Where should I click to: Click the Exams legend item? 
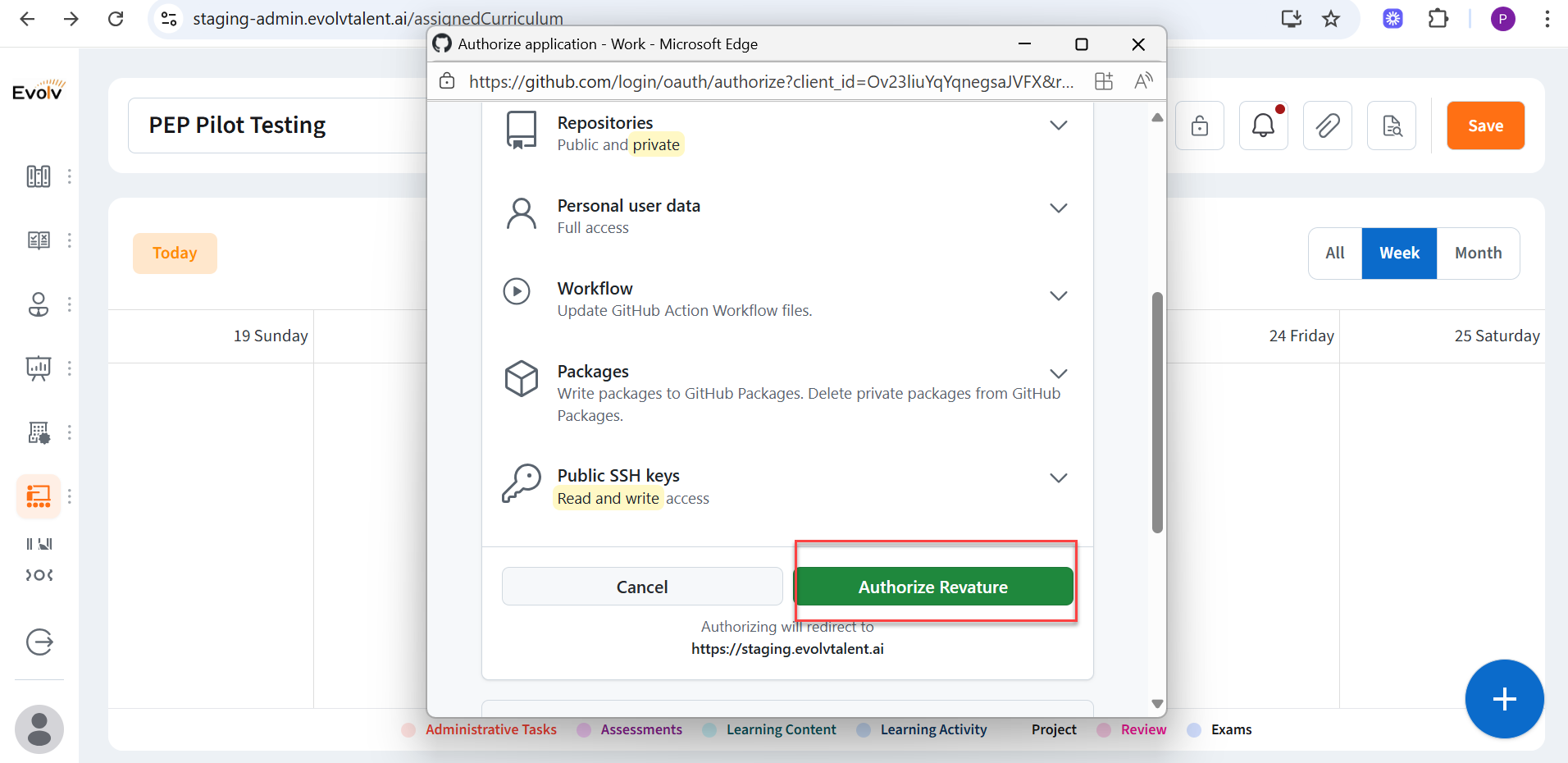[x=1219, y=729]
